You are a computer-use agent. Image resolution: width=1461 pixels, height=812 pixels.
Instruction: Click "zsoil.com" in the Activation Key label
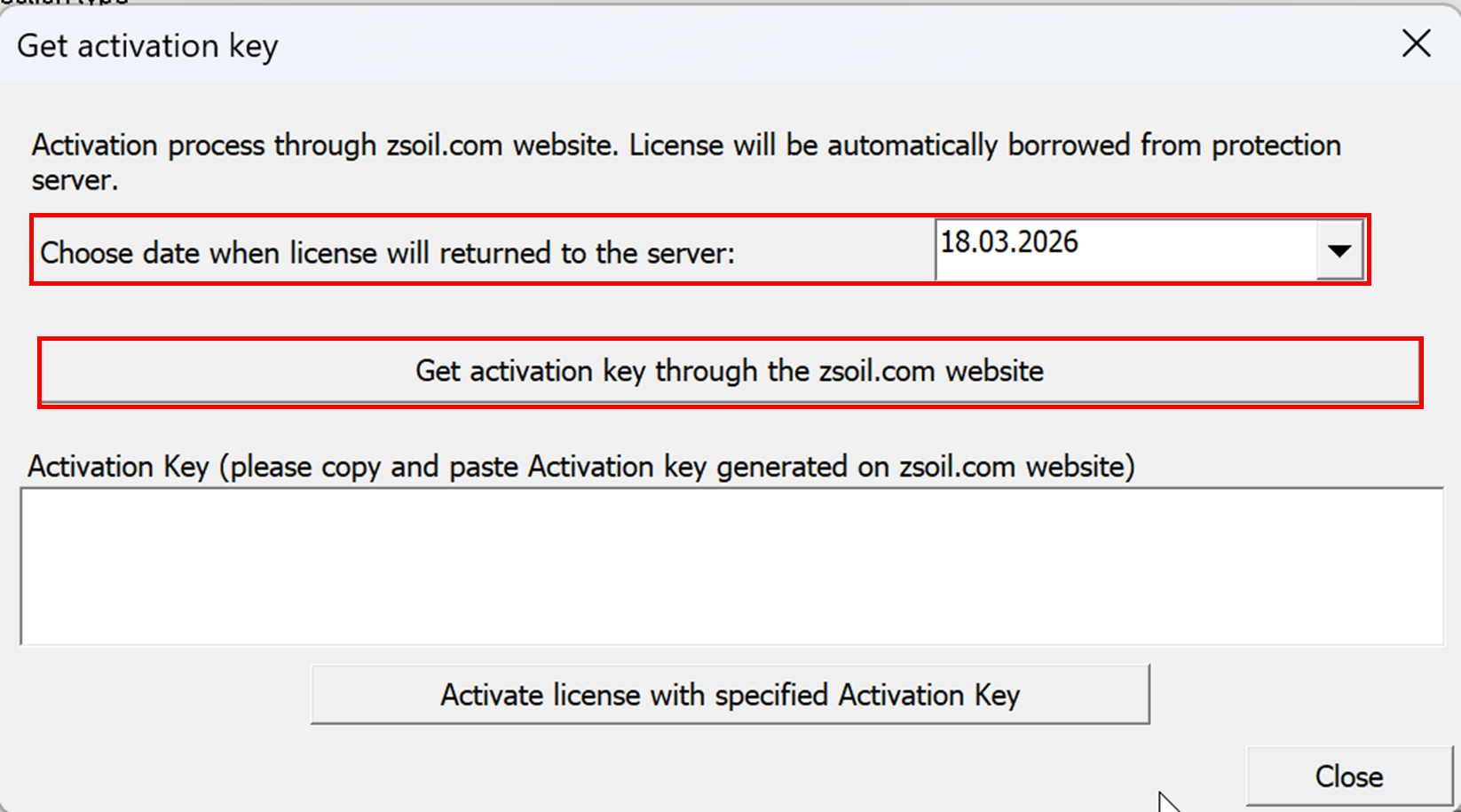[x=957, y=467]
